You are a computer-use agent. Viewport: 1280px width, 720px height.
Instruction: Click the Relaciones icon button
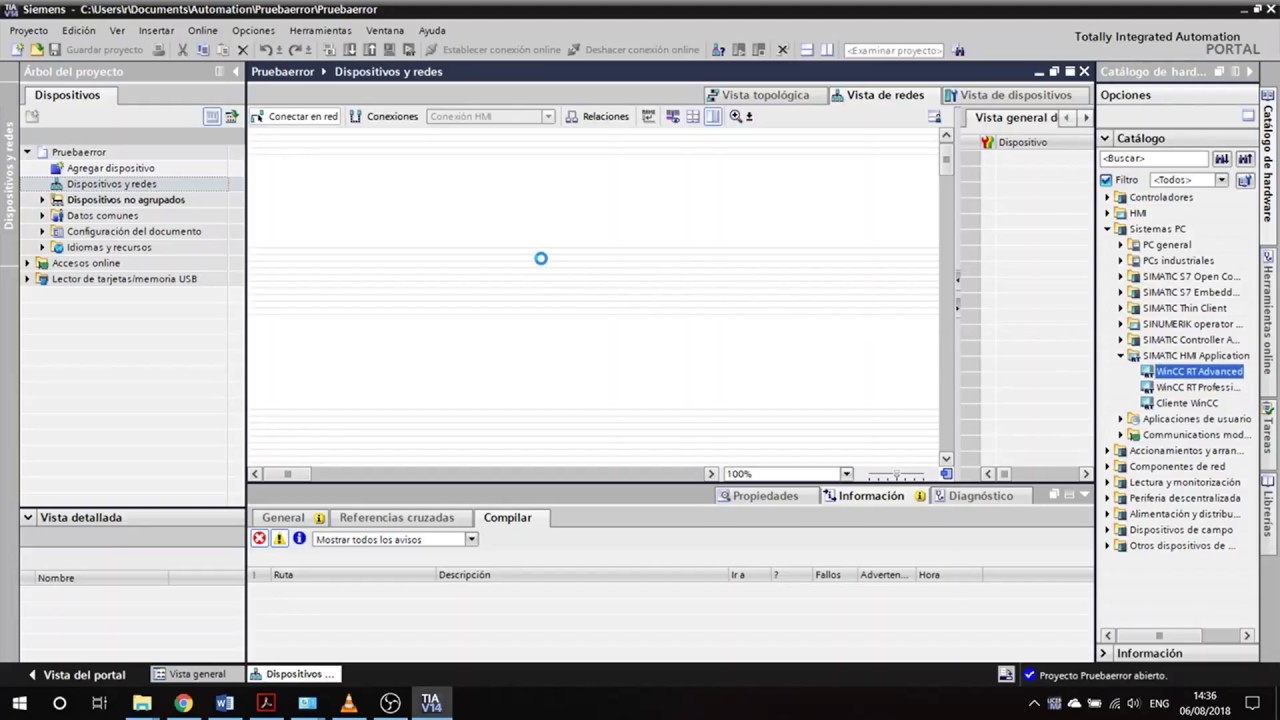597,116
